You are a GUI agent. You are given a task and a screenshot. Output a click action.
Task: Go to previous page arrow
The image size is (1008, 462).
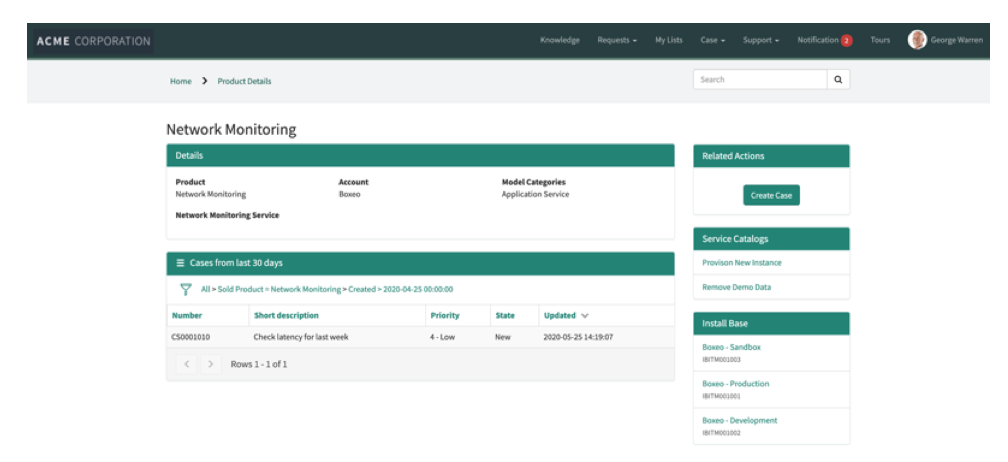(x=186, y=364)
